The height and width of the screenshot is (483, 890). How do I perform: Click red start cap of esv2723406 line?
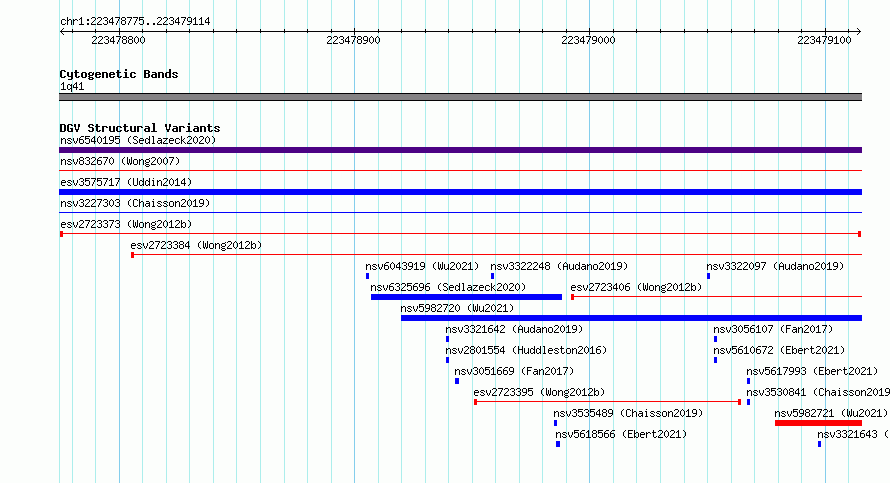click(572, 297)
